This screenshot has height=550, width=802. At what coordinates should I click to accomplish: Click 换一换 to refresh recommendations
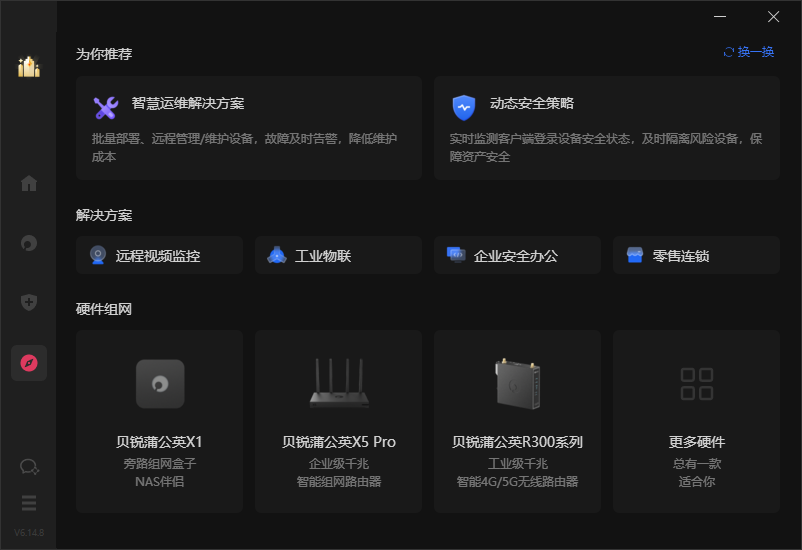tap(755, 52)
